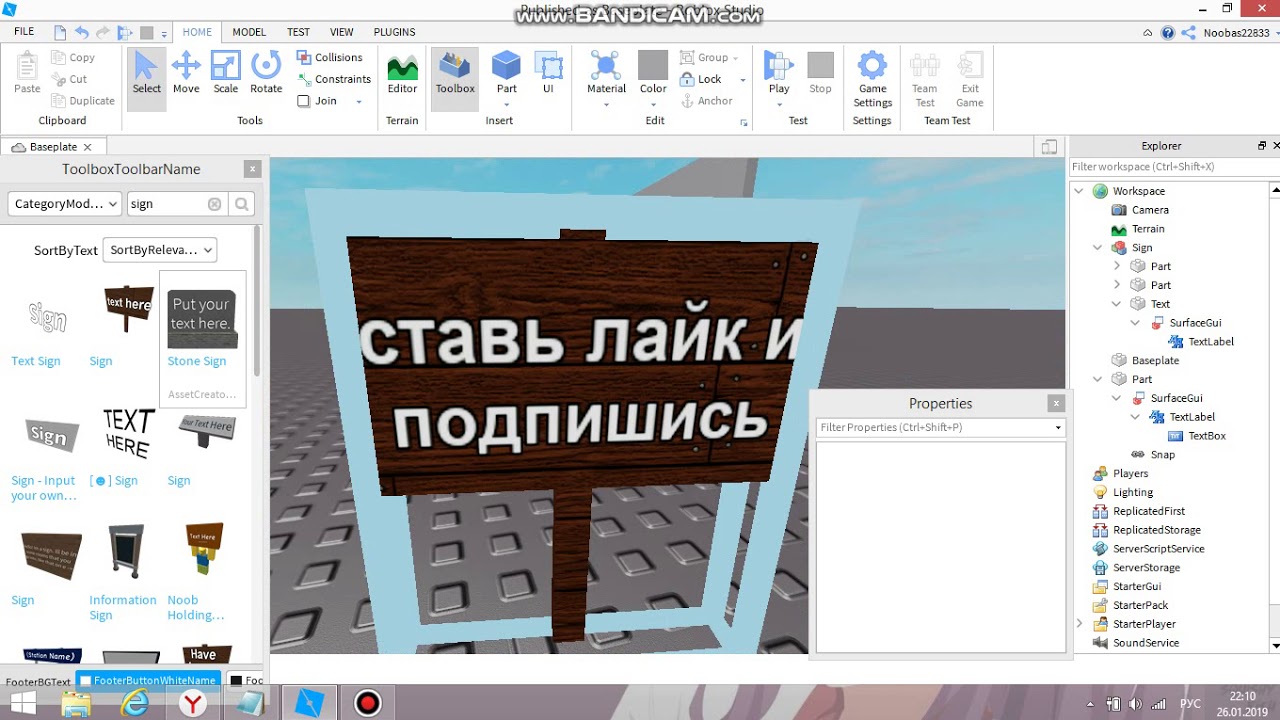Open the PLUGINS ribbon tab

pos(394,32)
